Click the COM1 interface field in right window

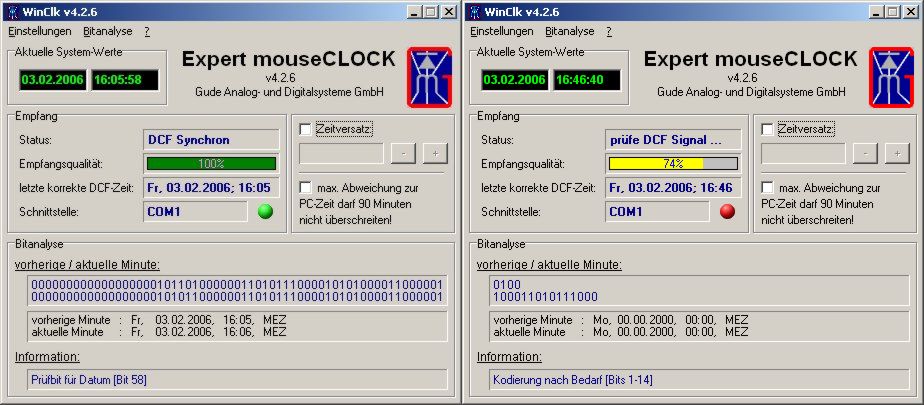[658, 212]
